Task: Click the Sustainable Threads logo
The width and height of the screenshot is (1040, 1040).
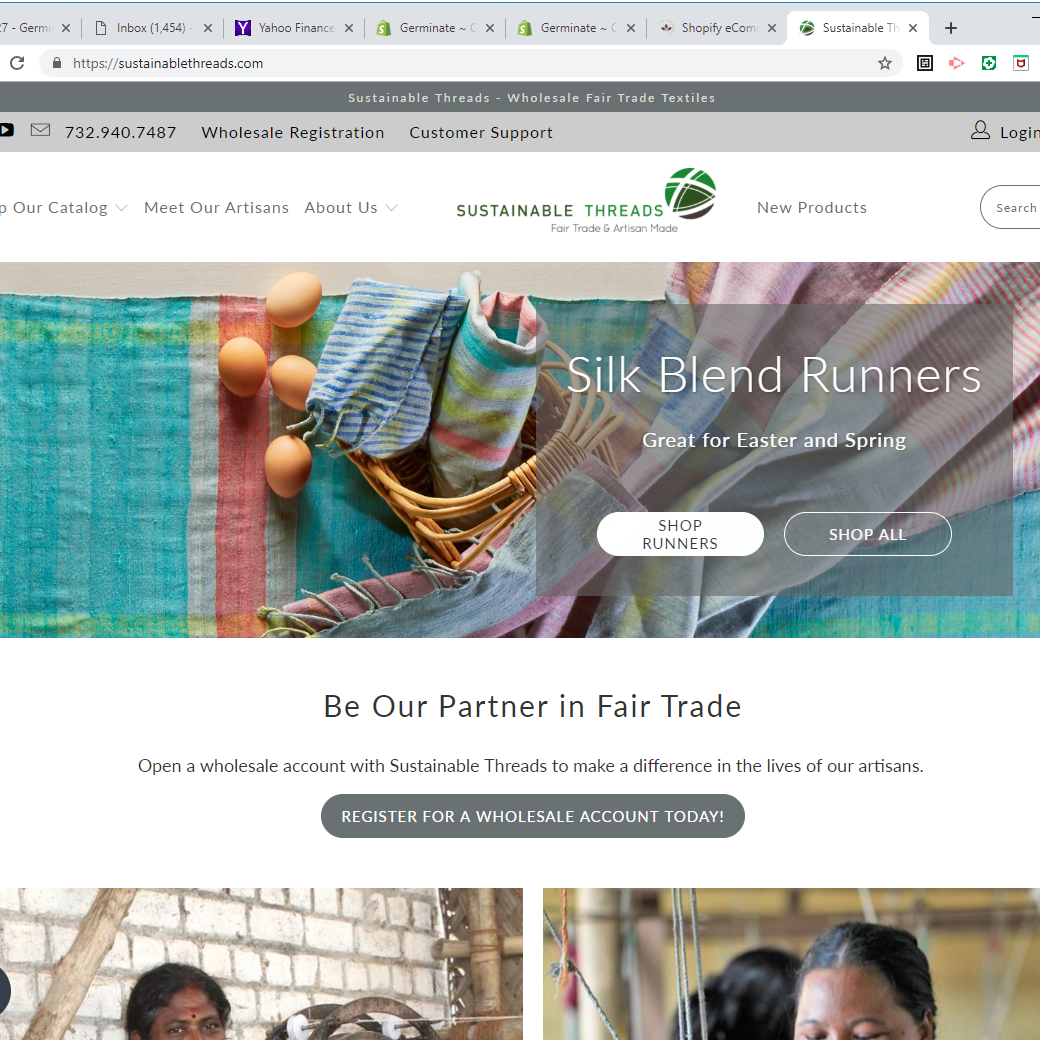Action: pyautogui.click(x=586, y=201)
